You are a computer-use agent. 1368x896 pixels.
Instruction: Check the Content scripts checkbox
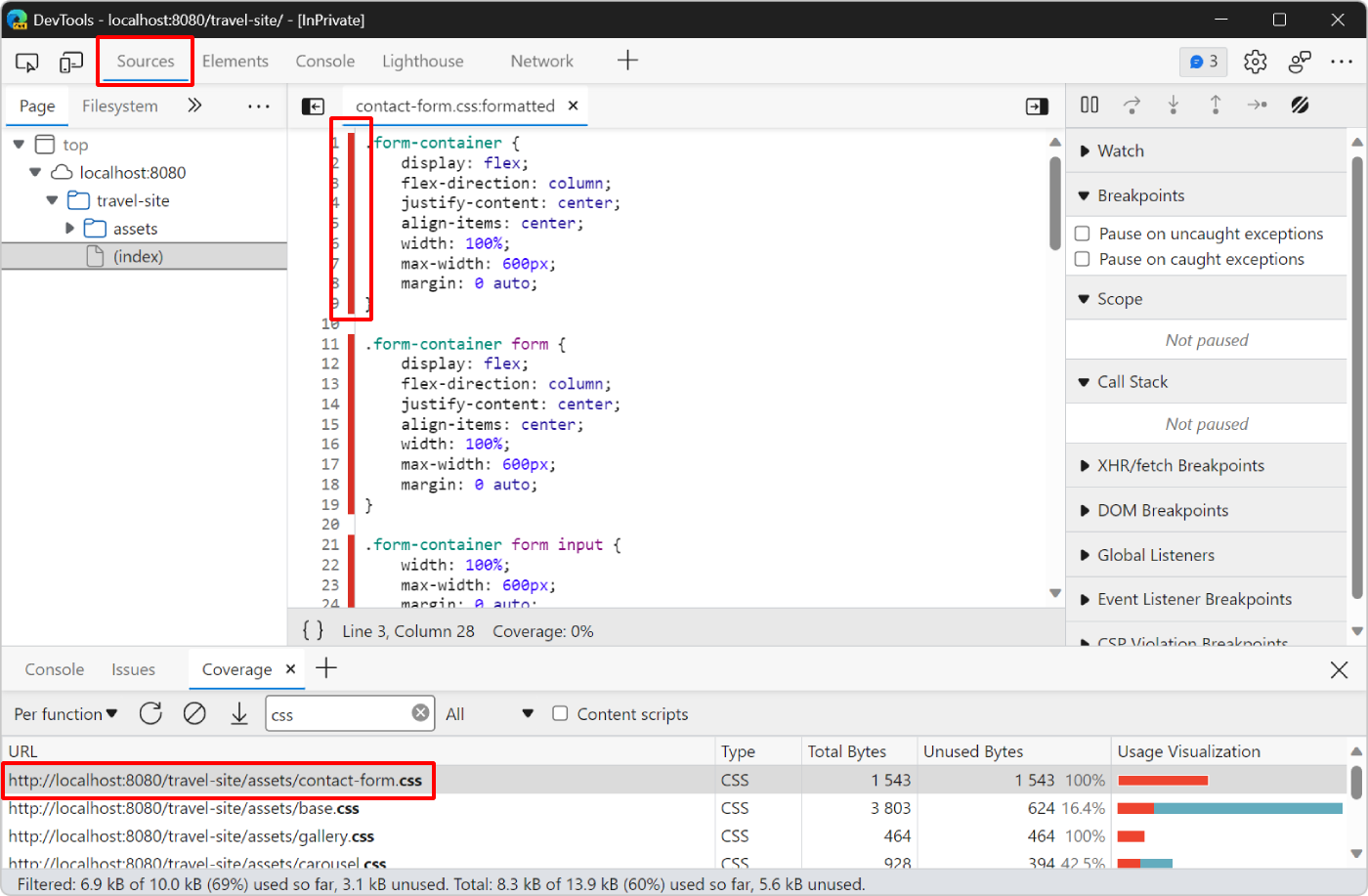pyautogui.click(x=560, y=713)
